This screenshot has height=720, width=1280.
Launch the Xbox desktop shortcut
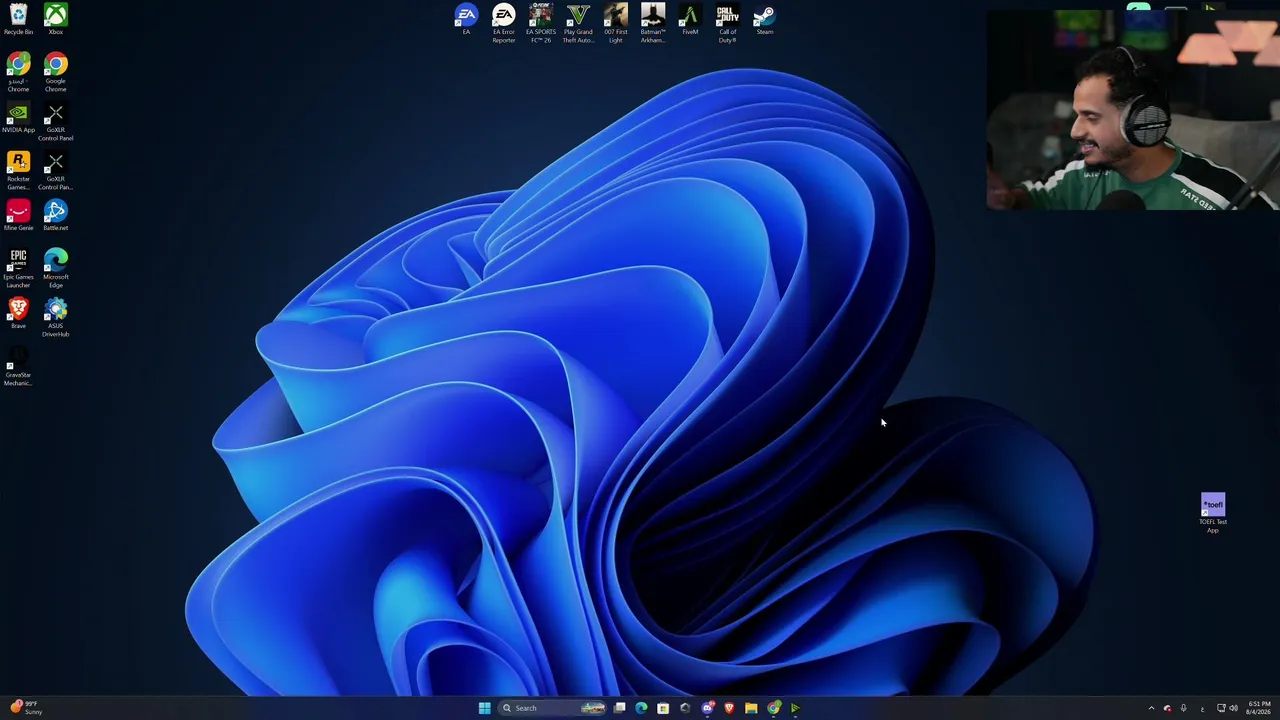[x=55, y=20]
